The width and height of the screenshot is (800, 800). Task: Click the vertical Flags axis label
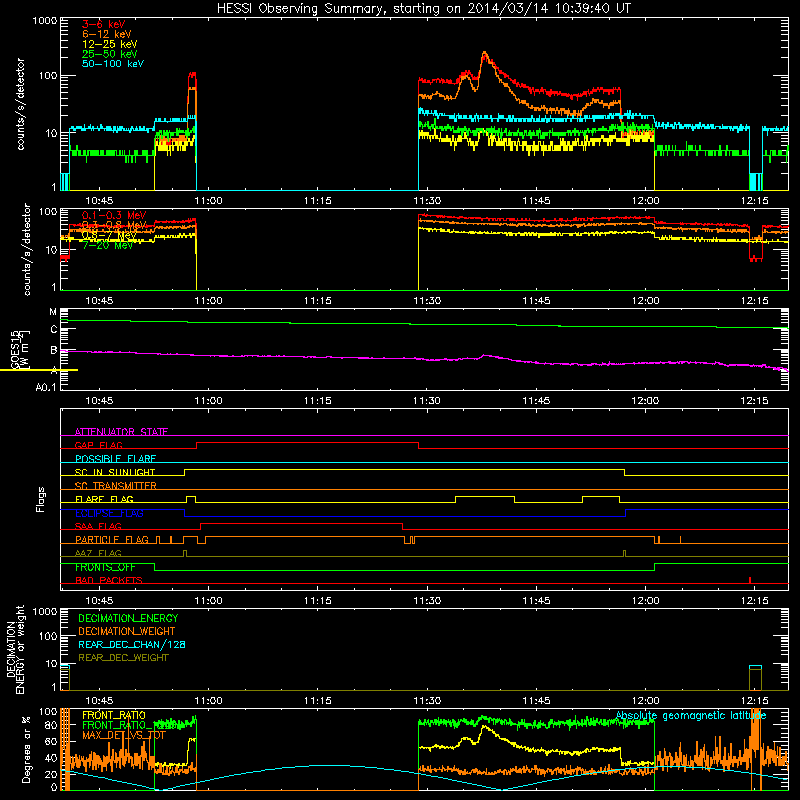(x=41, y=499)
